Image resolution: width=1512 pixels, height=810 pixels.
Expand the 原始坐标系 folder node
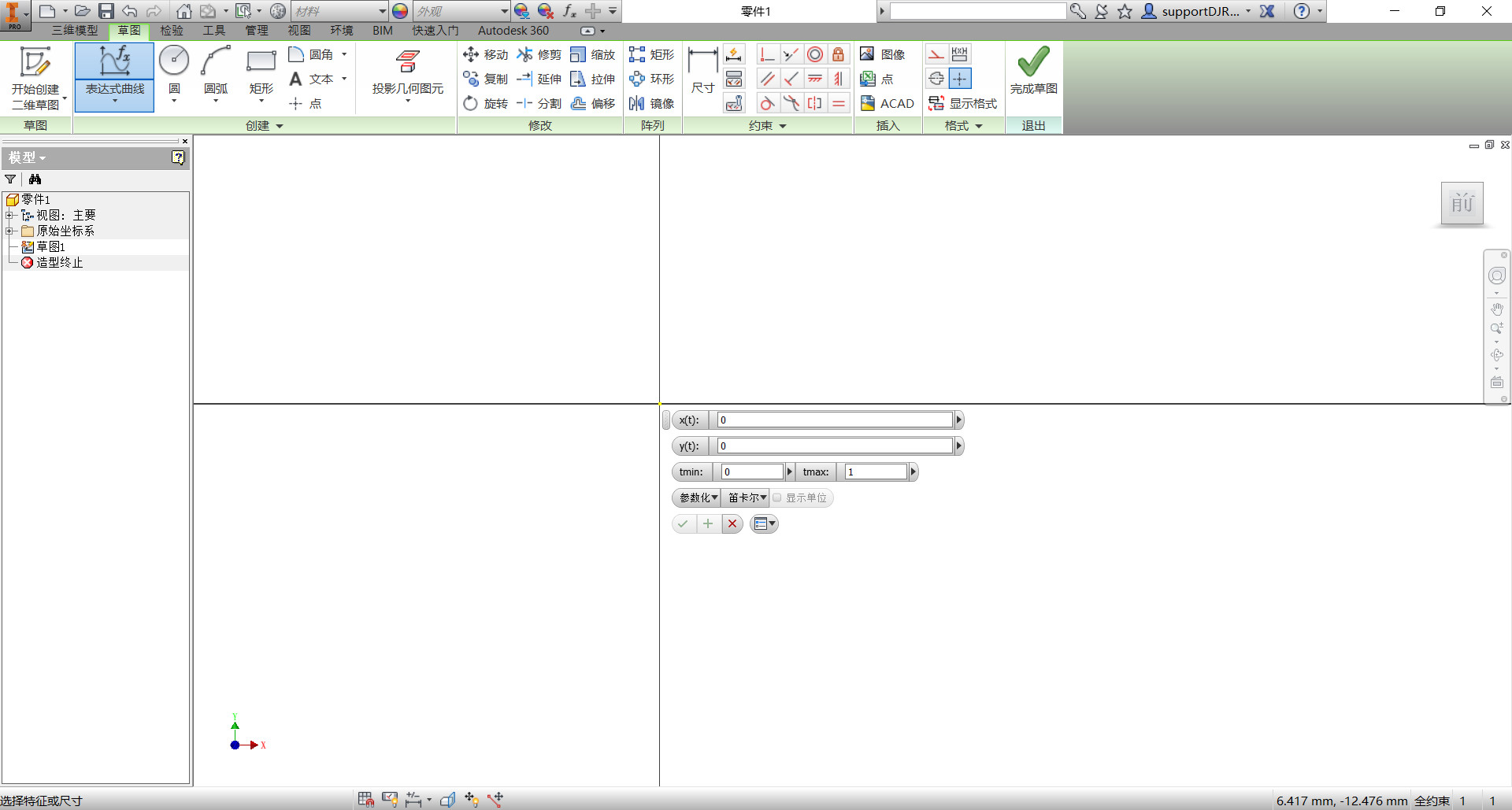(x=9, y=231)
